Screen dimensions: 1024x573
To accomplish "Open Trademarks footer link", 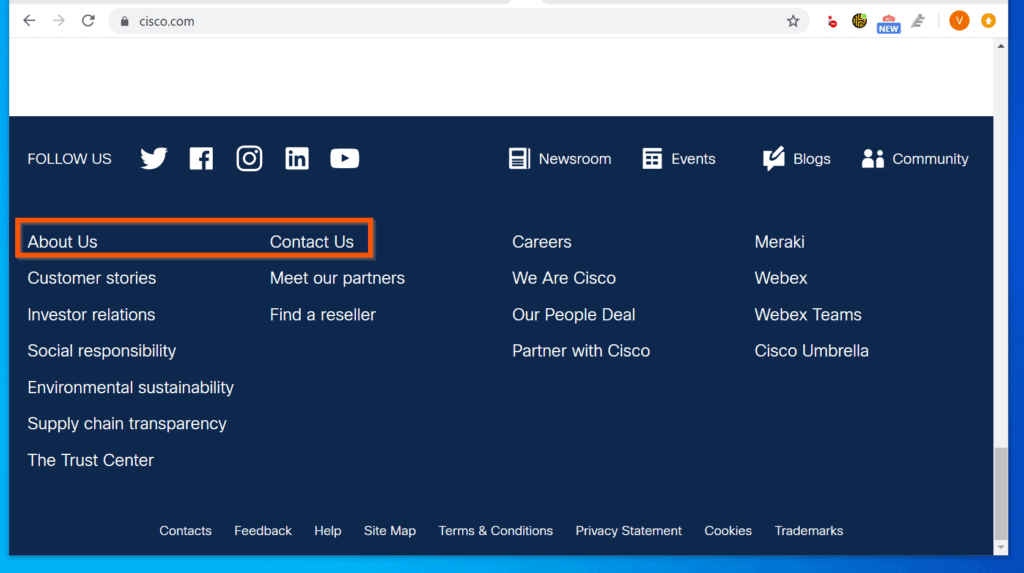I will tap(808, 531).
